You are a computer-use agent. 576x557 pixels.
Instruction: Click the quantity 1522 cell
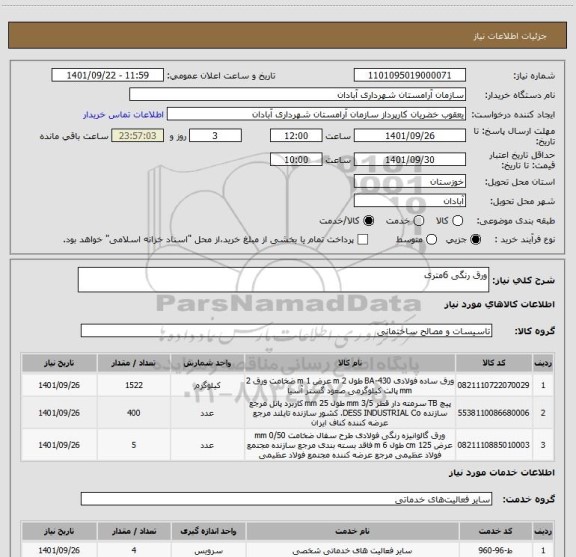(134, 385)
